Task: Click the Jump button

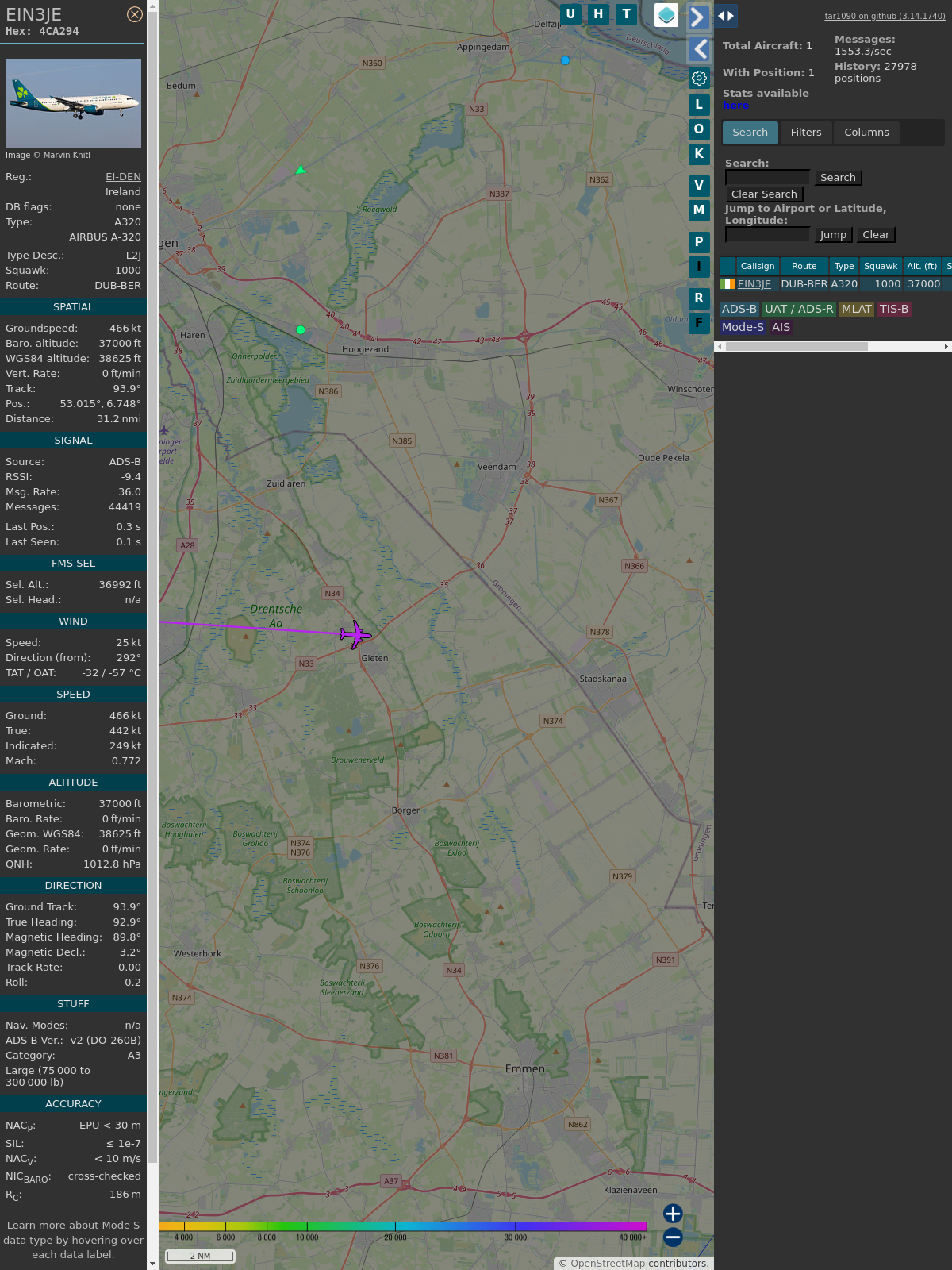Action: coord(833,235)
